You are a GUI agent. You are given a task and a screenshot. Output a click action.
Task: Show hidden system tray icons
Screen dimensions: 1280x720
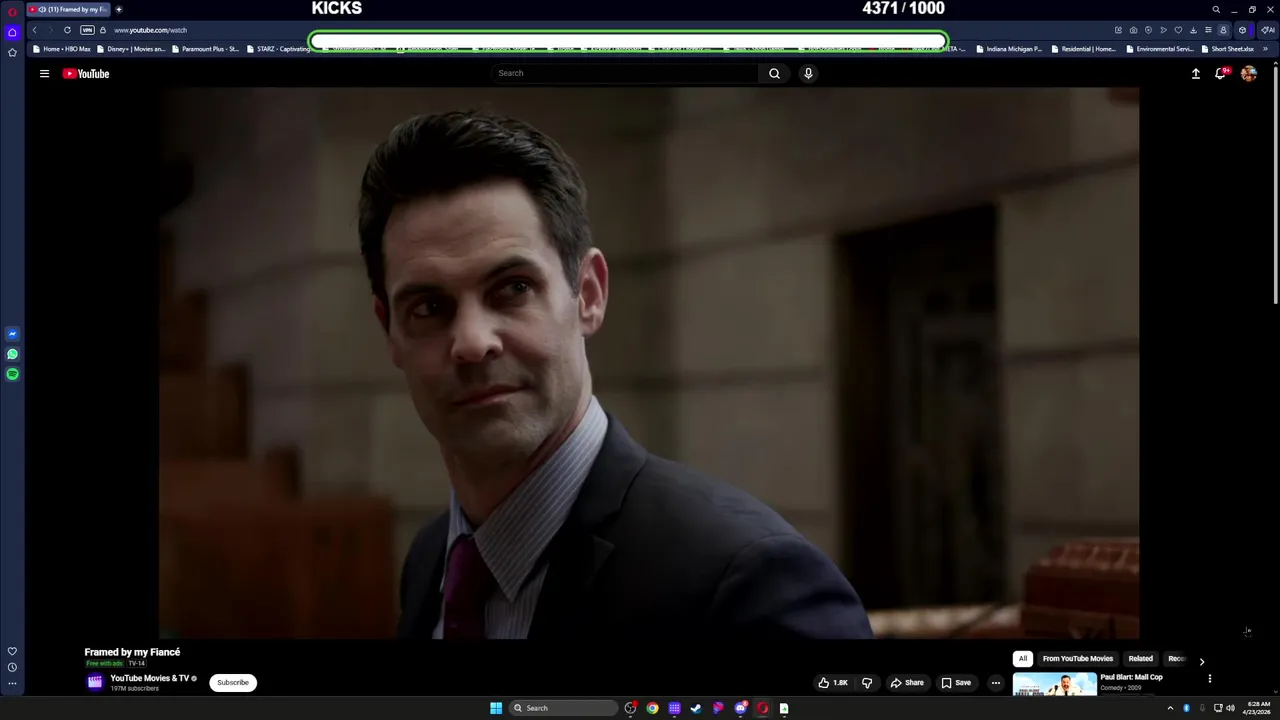click(1170, 708)
